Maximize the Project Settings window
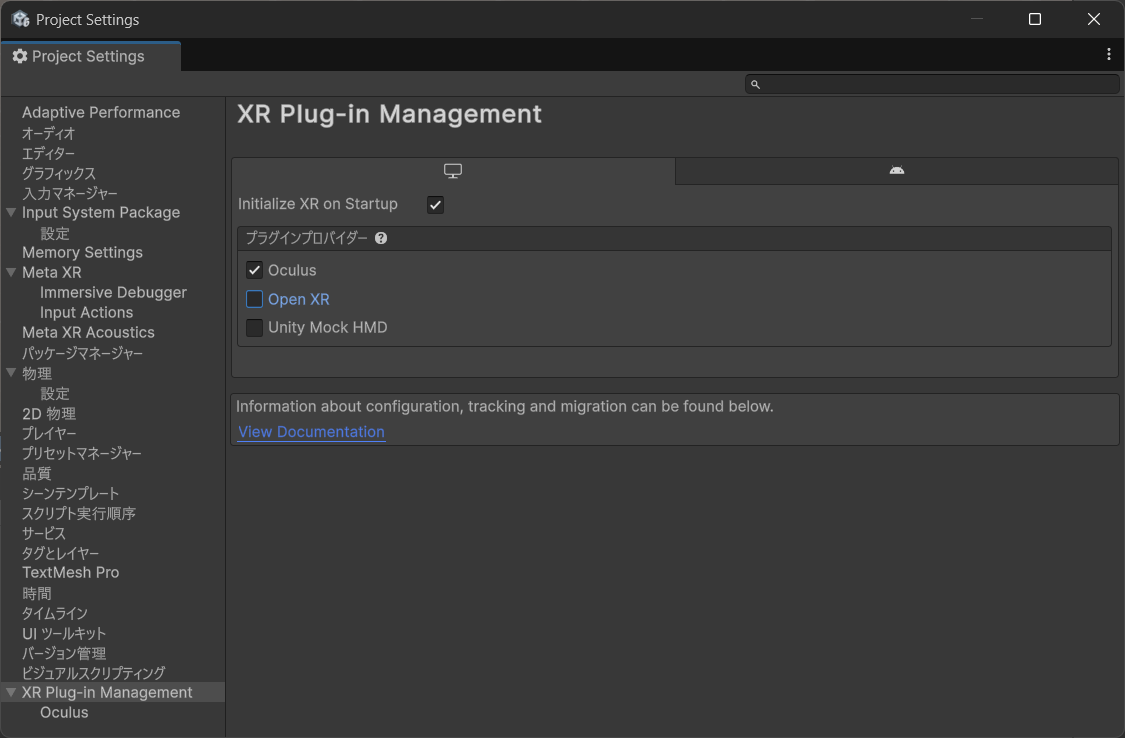 (1035, 19)
